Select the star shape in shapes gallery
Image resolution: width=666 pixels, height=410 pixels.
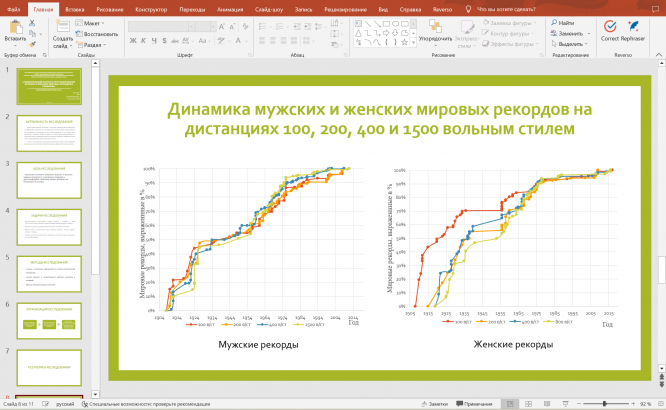pyautogui.click(x=404, y=42)
